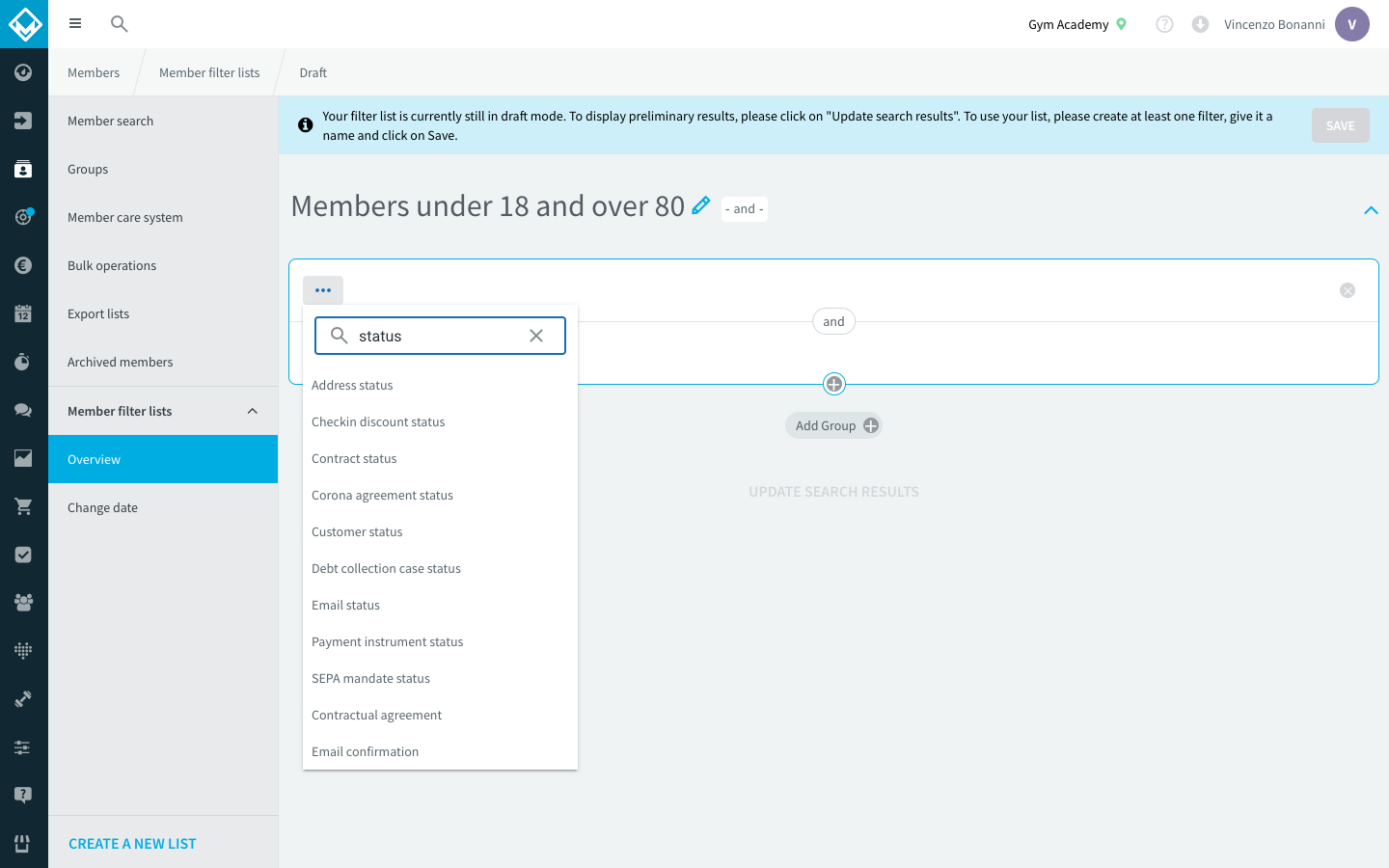Select Contract status from the list

coord(440,459)
